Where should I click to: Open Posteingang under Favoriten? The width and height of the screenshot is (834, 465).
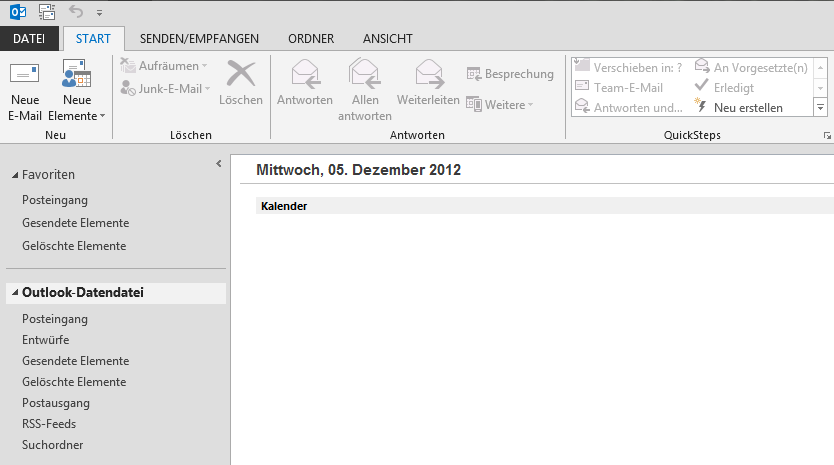[55, 200]
